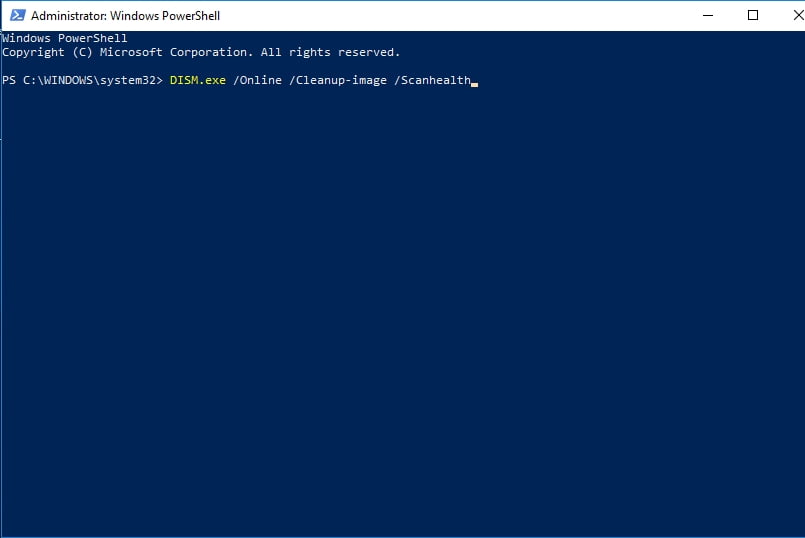The height and width of the screenshot is (538, 805).
Task: Click the empty blue console area
Action: click(402, 308)
